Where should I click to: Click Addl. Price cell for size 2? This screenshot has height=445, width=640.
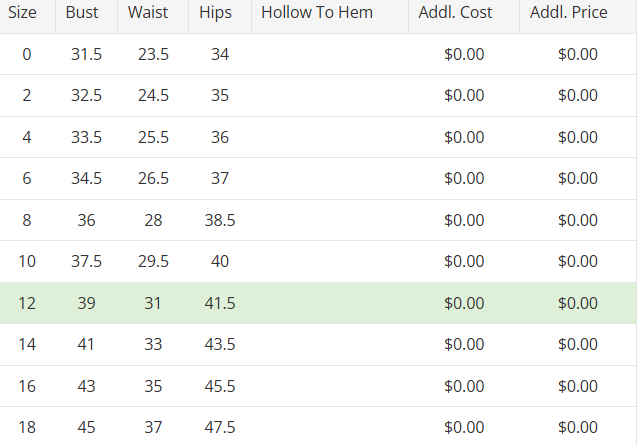(x=578, y=96)
